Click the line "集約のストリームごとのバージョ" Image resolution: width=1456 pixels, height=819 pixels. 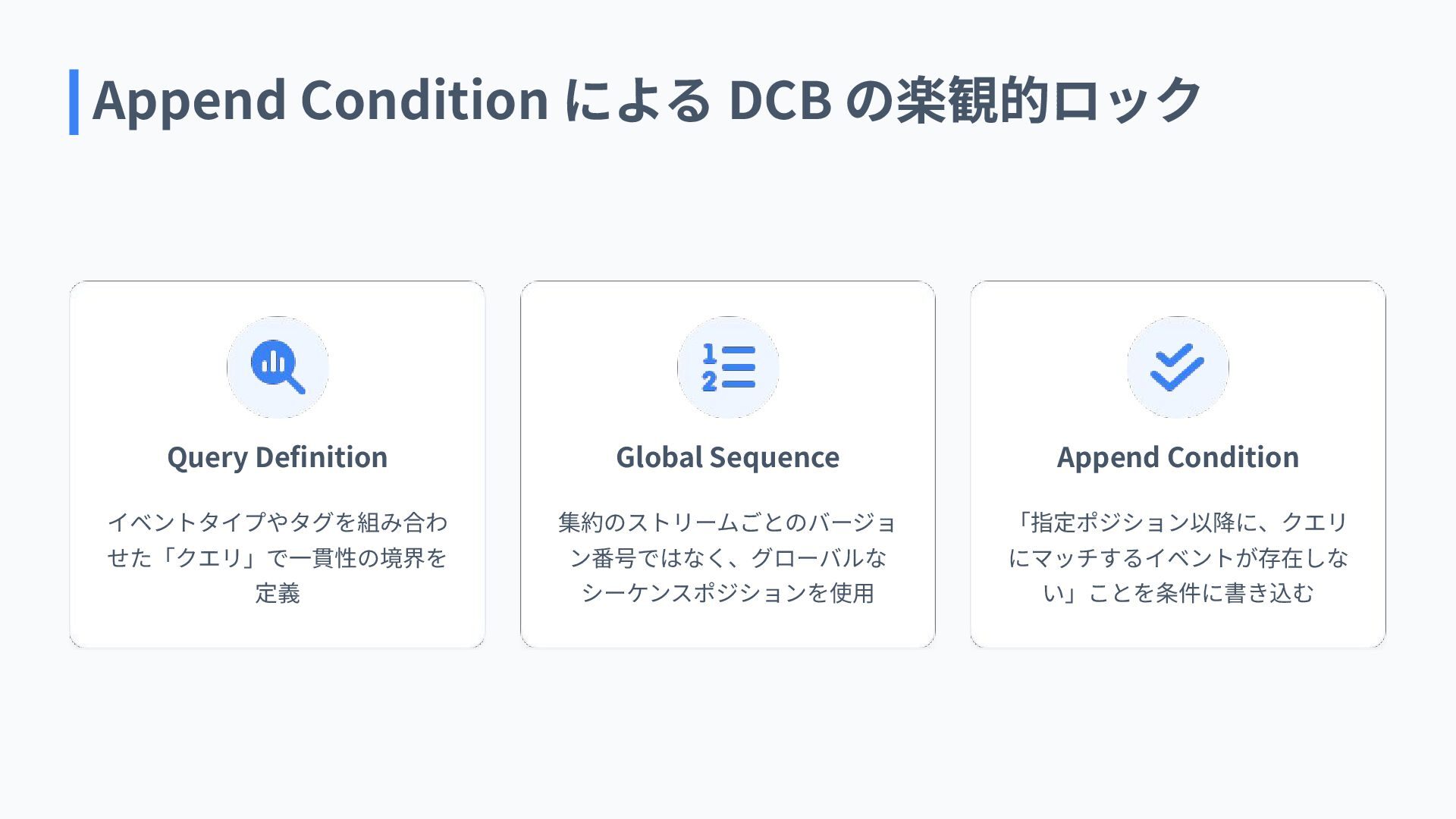pyautogui.click(x=728, y=522)
